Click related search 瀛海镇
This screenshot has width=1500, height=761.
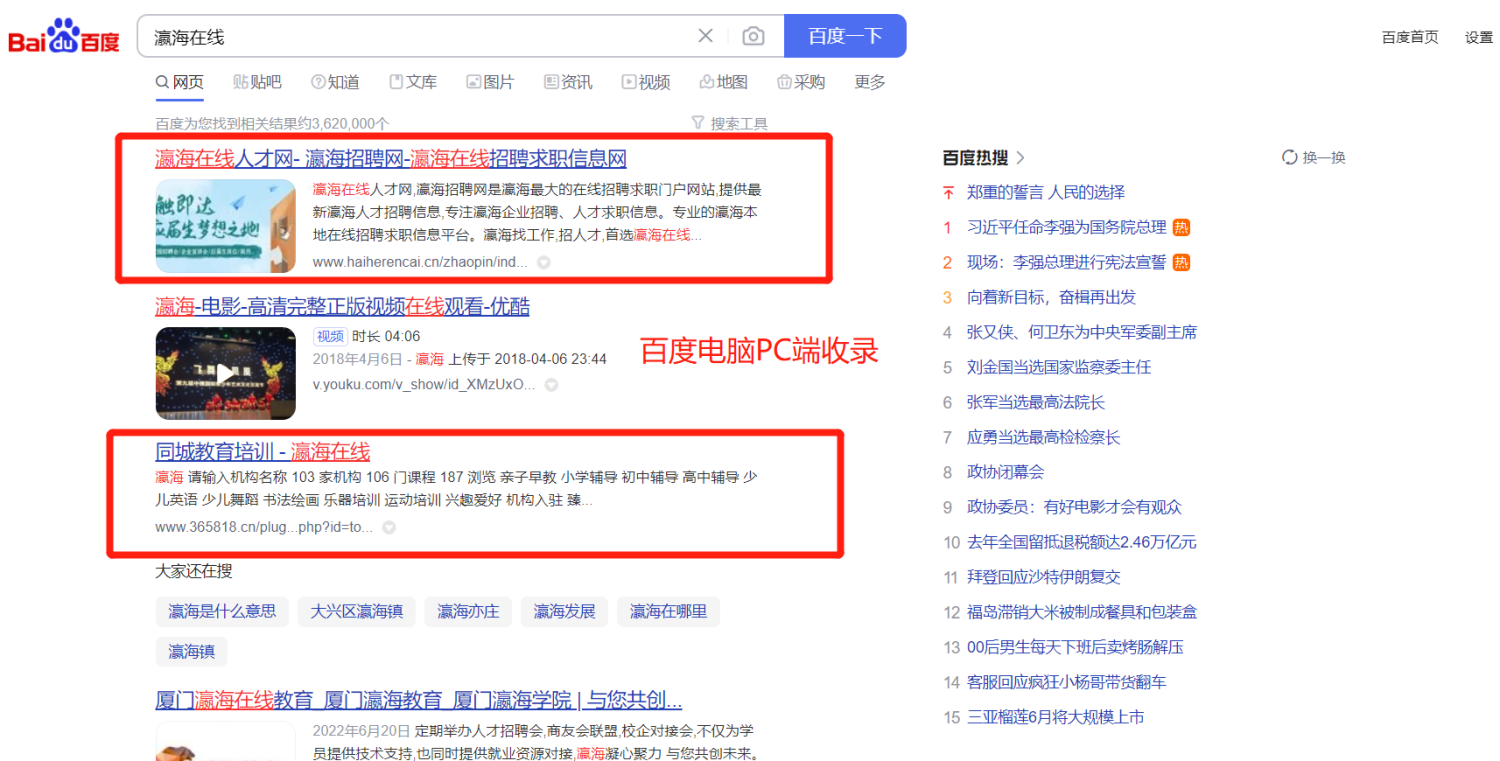click(191, 652)
